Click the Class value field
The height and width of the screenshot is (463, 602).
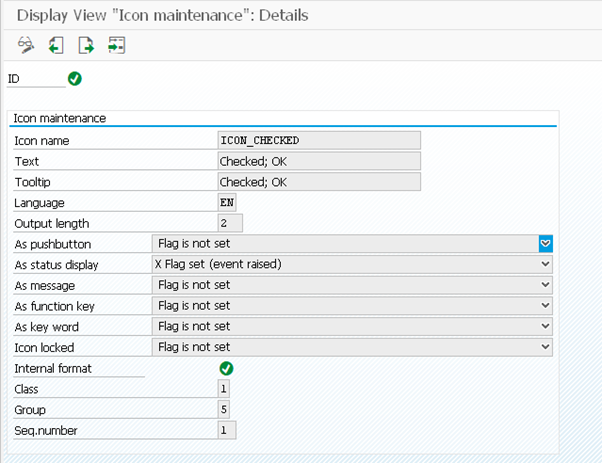pyautogui.click(x=224, y=388)
